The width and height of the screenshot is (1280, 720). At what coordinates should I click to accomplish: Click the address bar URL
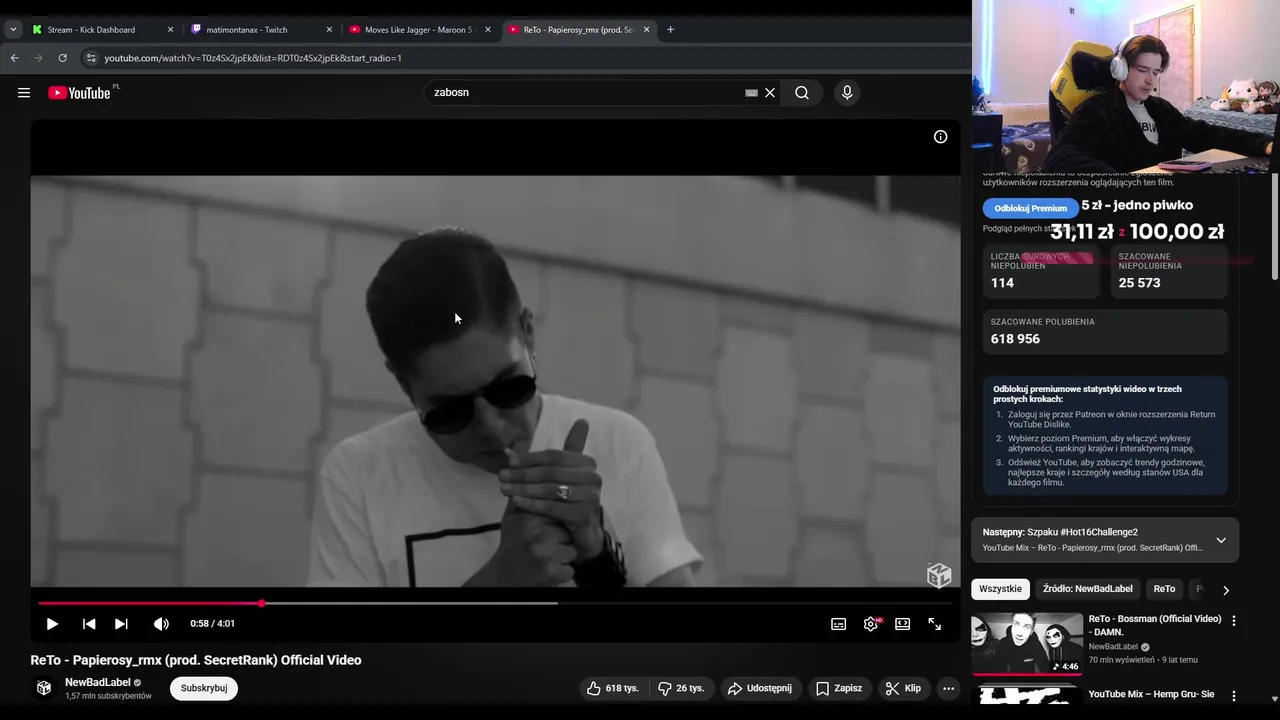point(253,58)
